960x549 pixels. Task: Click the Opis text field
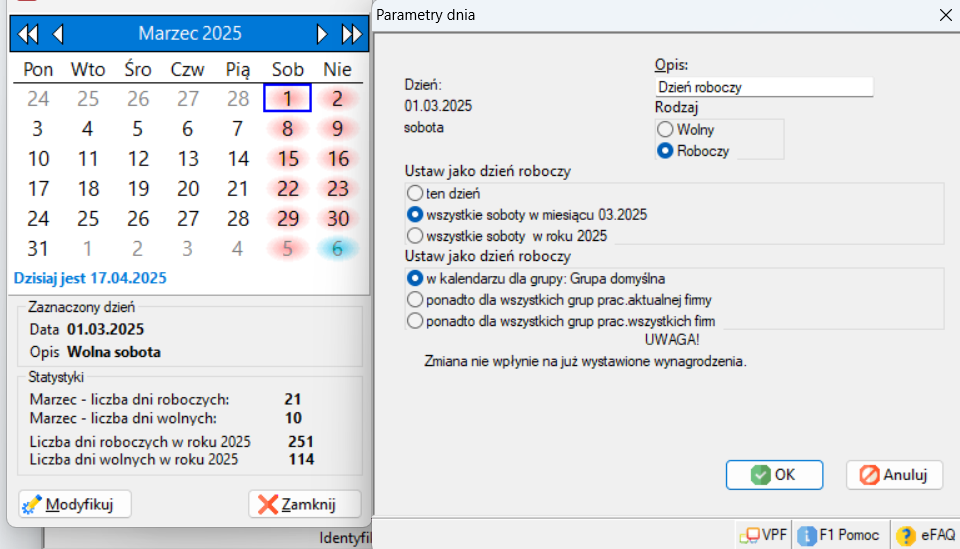(763, 87)
